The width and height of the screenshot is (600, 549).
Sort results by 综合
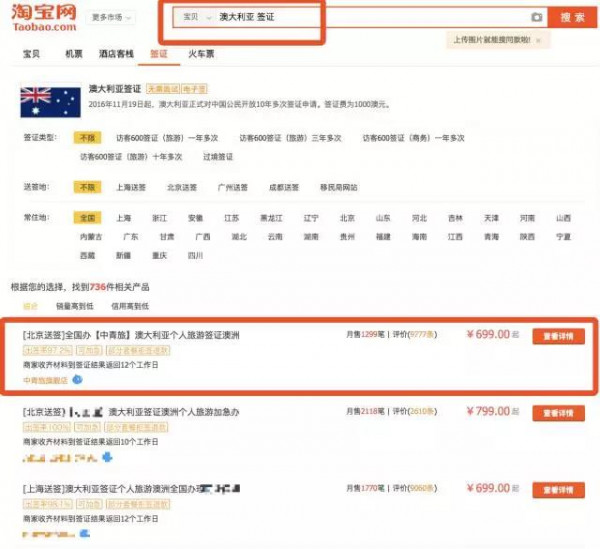click(31, 306)
